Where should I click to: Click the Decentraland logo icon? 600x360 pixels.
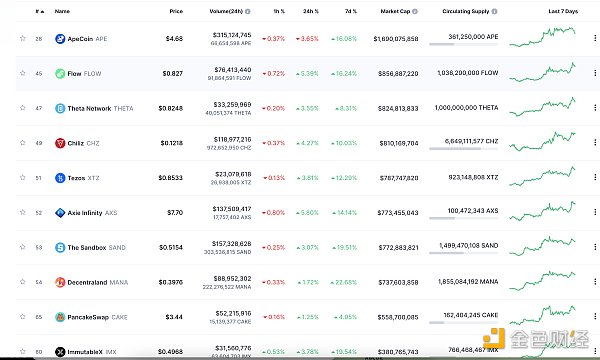click(x=60, y=282)
